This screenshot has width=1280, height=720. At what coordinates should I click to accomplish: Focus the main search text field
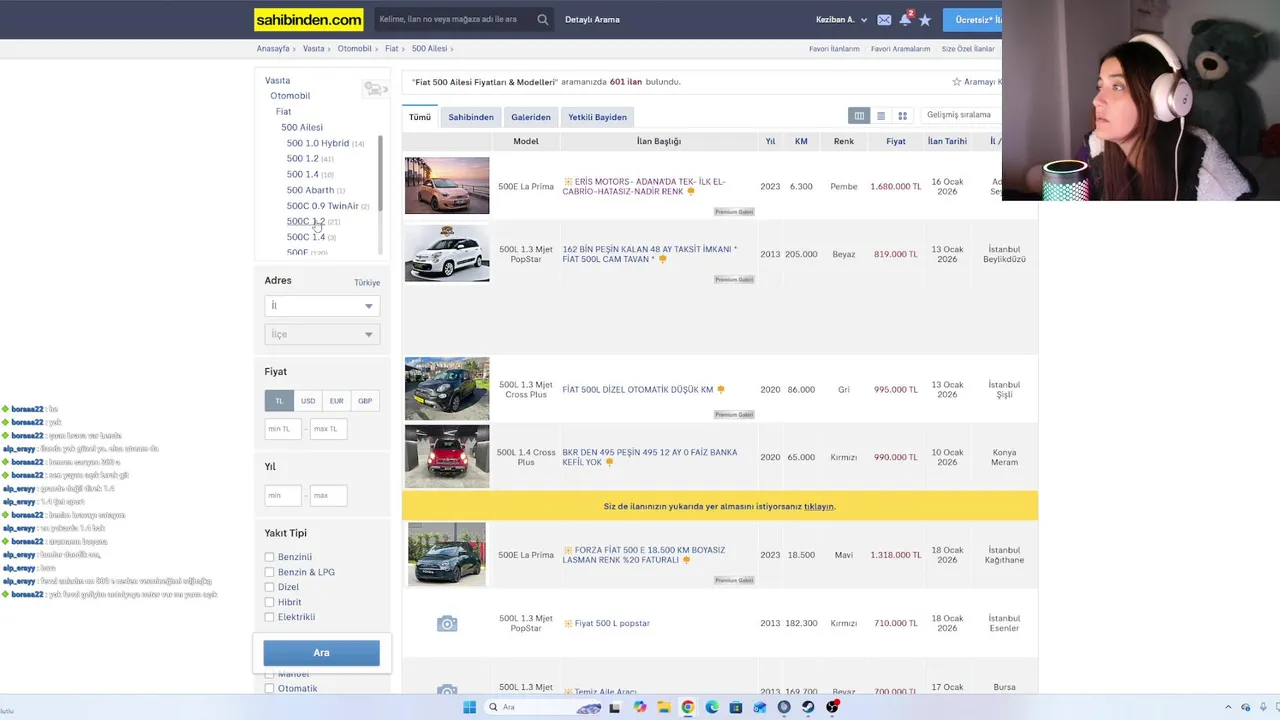coord(455,19)
